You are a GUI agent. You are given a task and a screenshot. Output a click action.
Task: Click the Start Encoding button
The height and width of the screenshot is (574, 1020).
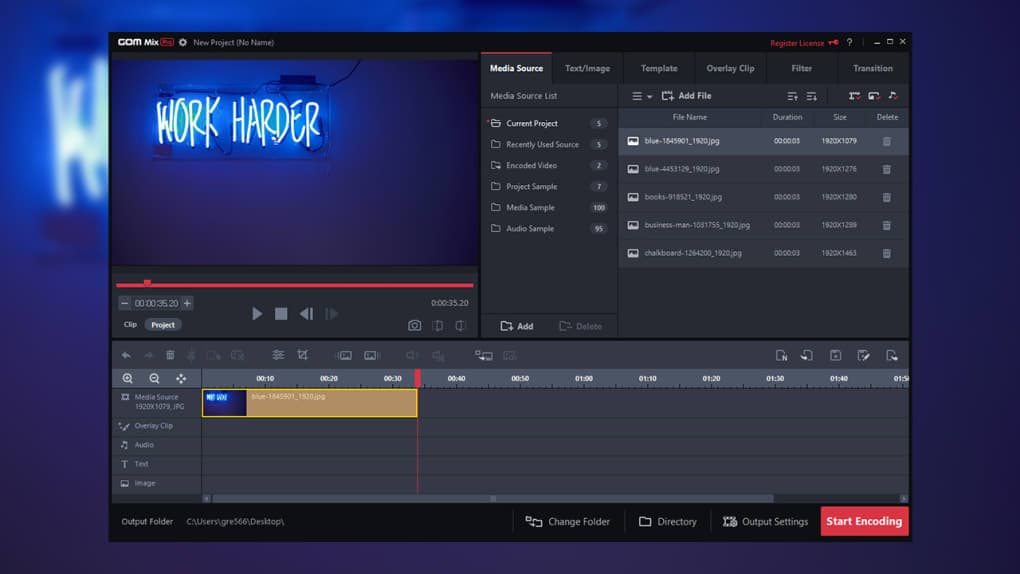click(864, 521)
